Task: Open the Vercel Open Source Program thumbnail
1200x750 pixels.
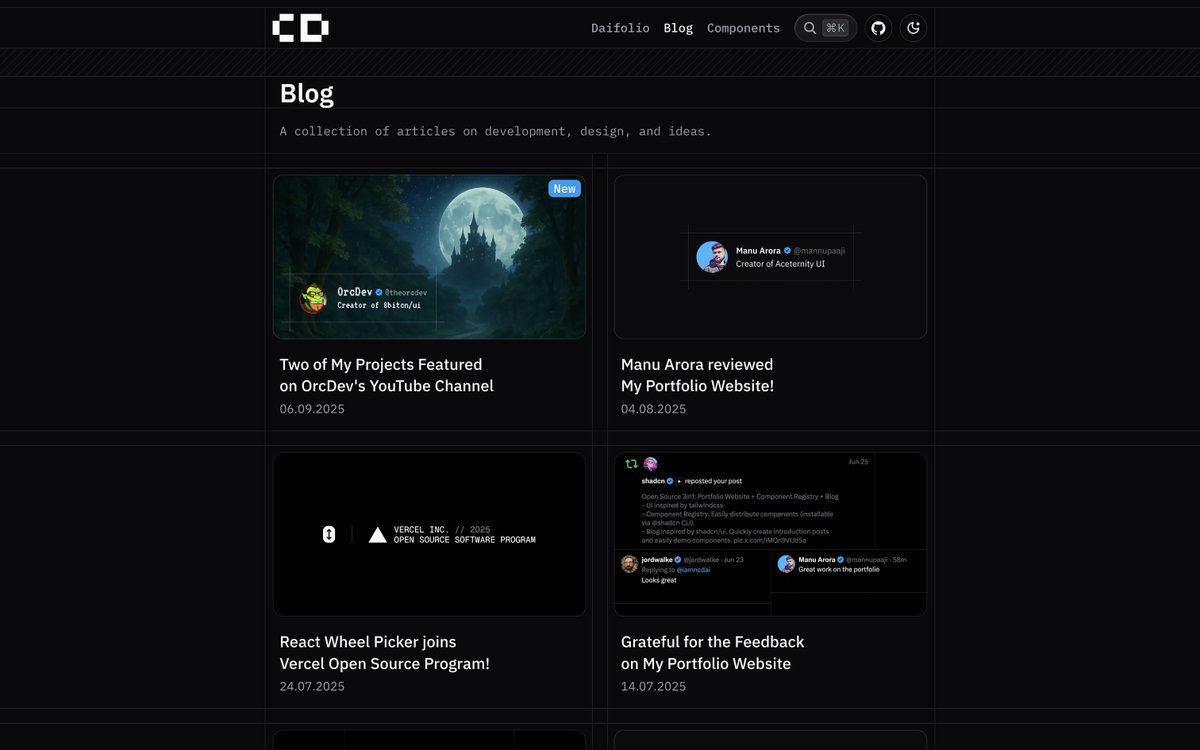Action: [429, 534]
